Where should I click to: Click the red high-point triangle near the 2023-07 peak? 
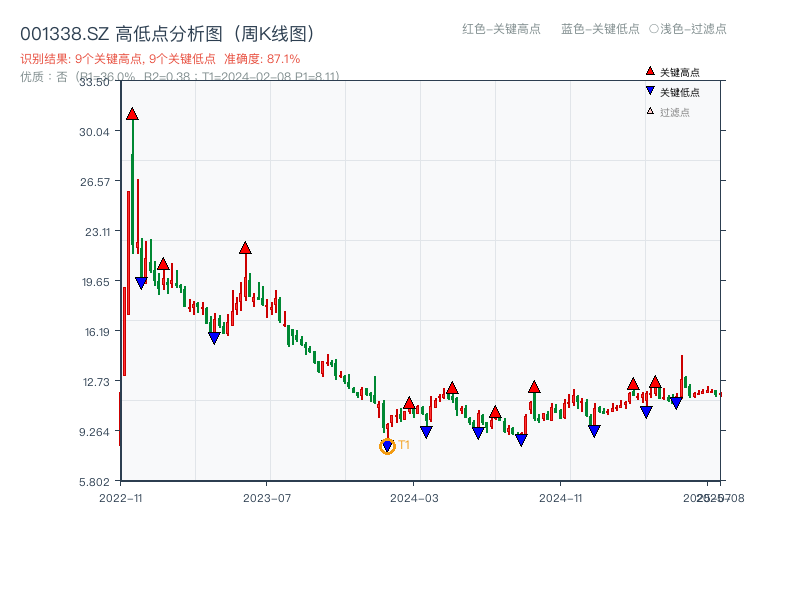coord(245,246)
